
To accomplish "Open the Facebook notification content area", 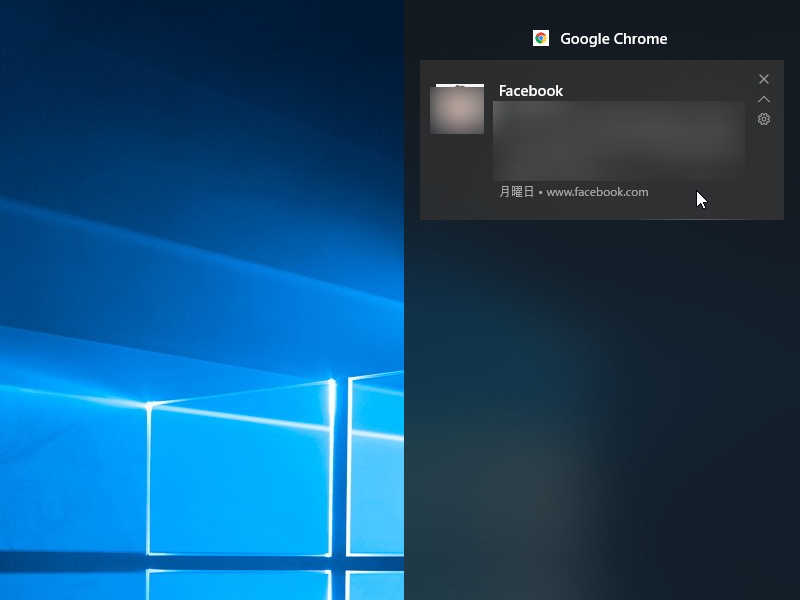I will [x=618, y=140].
